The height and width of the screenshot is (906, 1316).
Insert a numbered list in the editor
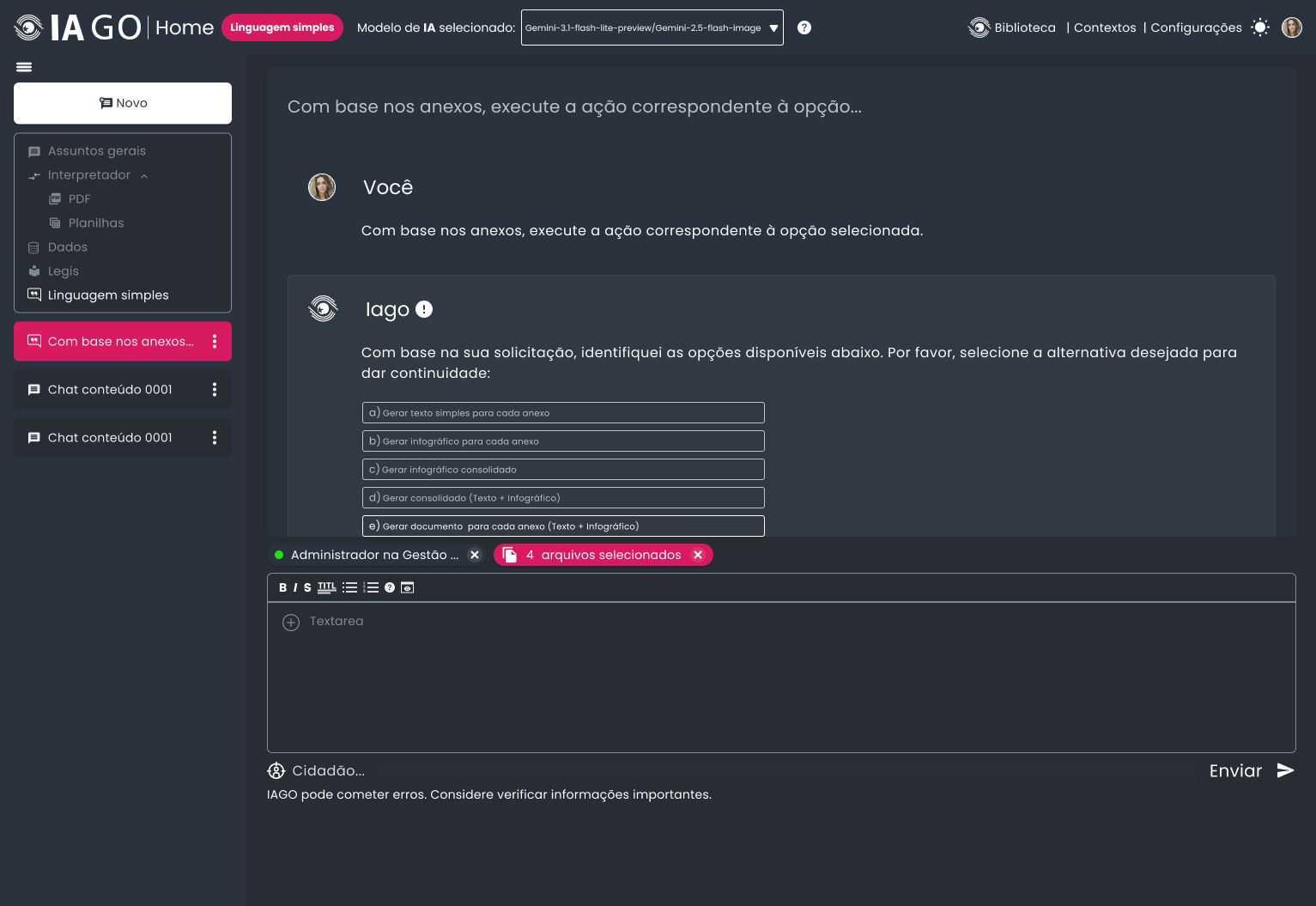pyautogui.click(x=371, y=587)
